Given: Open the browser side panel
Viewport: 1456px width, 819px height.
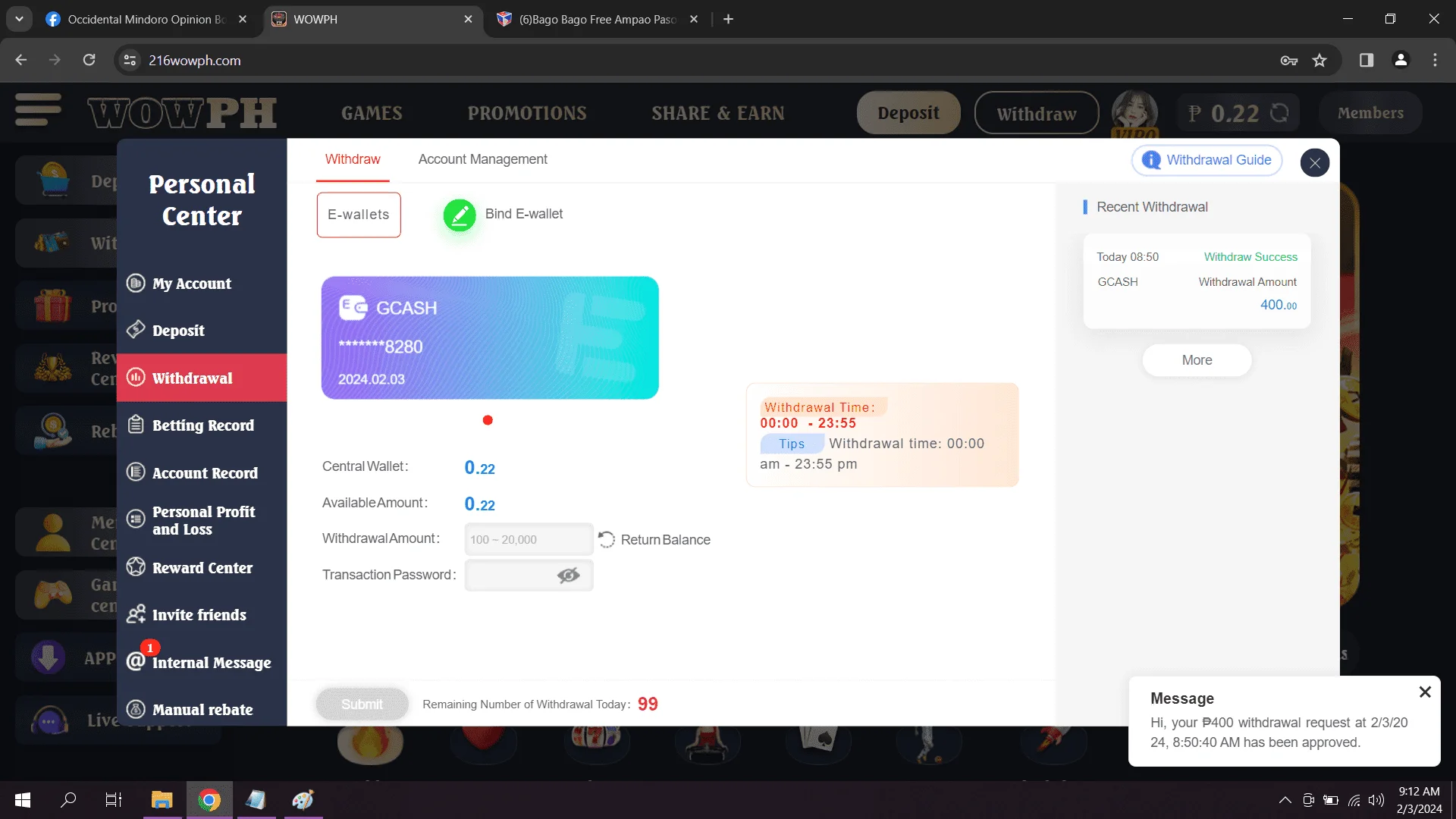Looking at the screenshot, I should [1367, 60].
